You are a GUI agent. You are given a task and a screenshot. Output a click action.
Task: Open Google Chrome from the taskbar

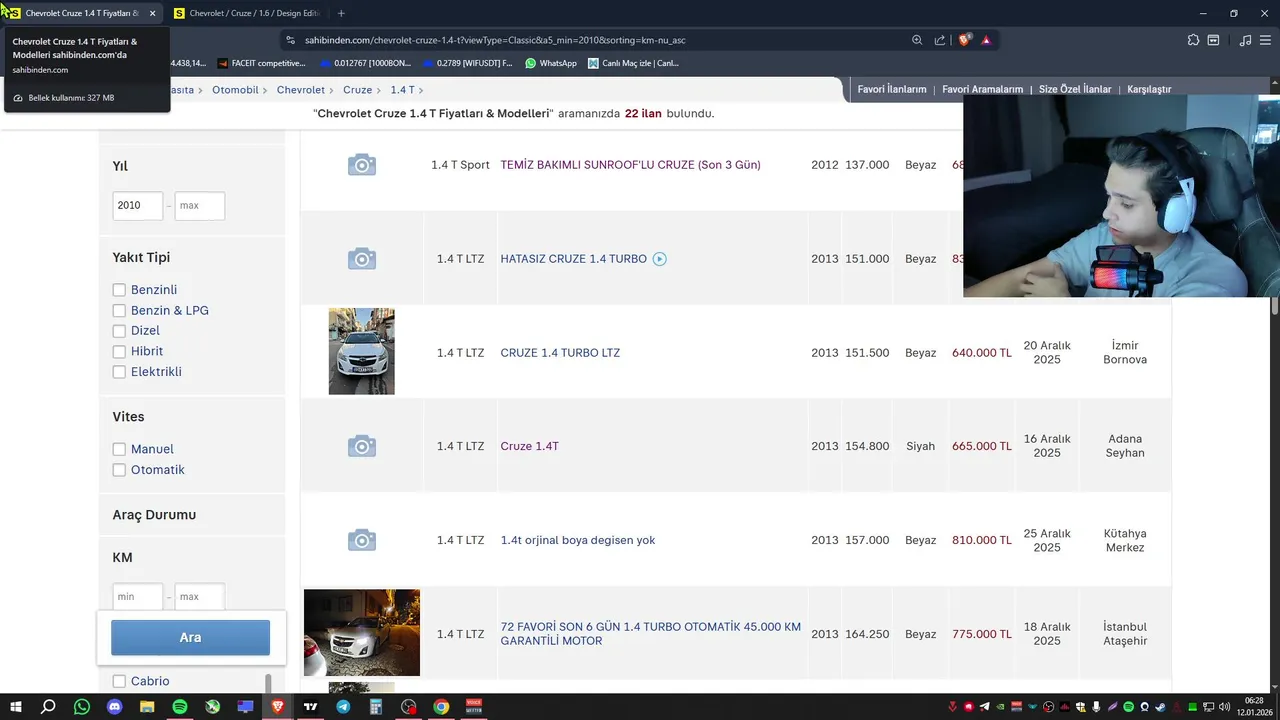441,707
